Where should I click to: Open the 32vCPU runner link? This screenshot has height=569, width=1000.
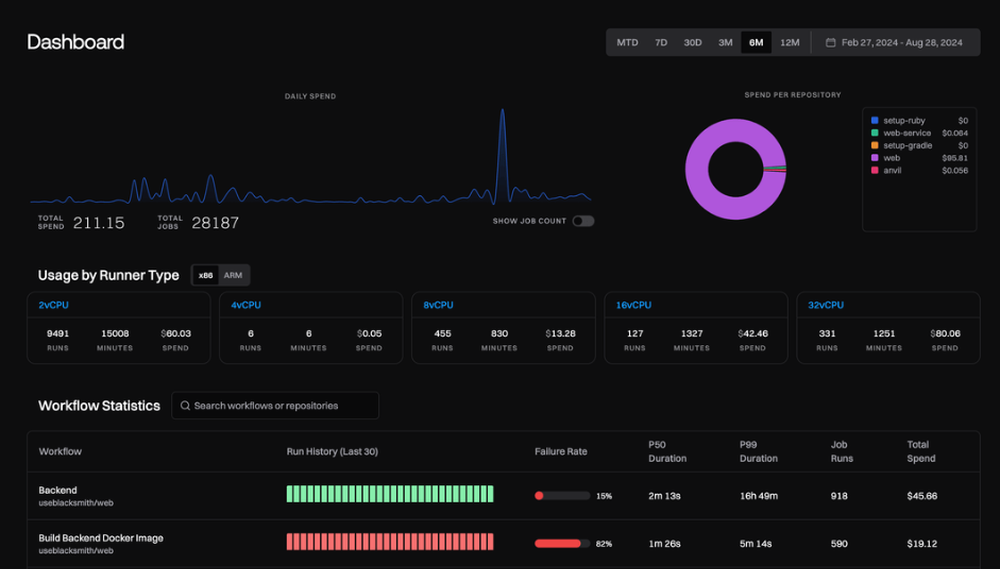(826, 305)
